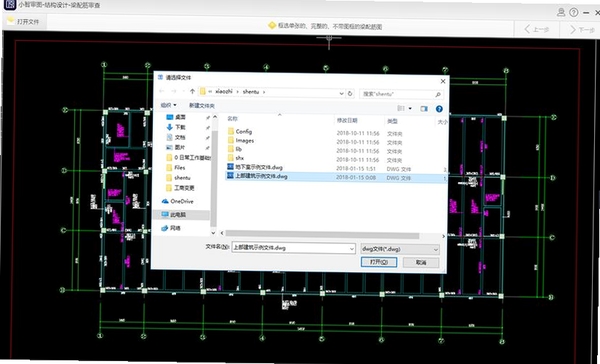Click navigation pane scrollbar up arrow
The image size is (600, 364).
pyautogui.click(x=214, y=116)
